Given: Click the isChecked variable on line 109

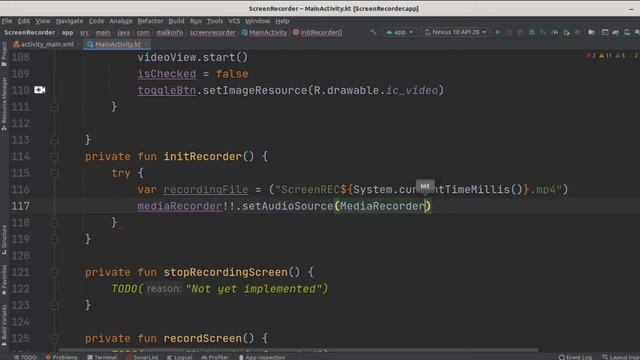Looking at the screenshot, I should (x=167, y=74).
